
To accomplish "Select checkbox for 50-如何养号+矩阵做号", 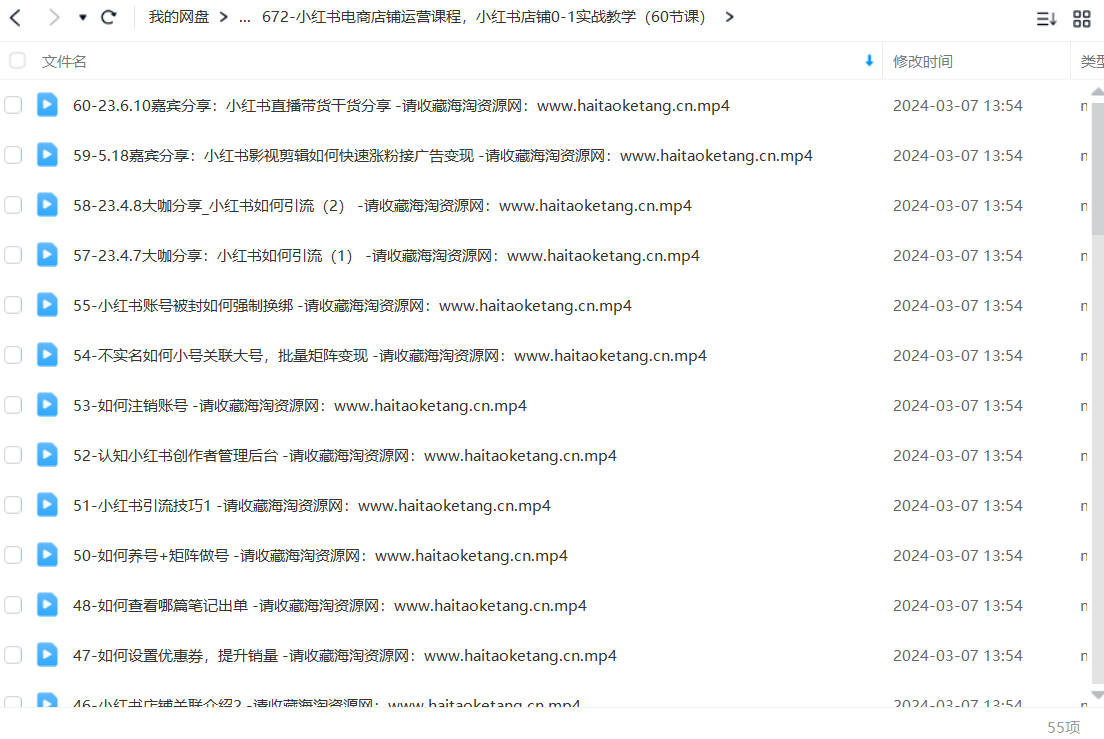I will (13, 555).
